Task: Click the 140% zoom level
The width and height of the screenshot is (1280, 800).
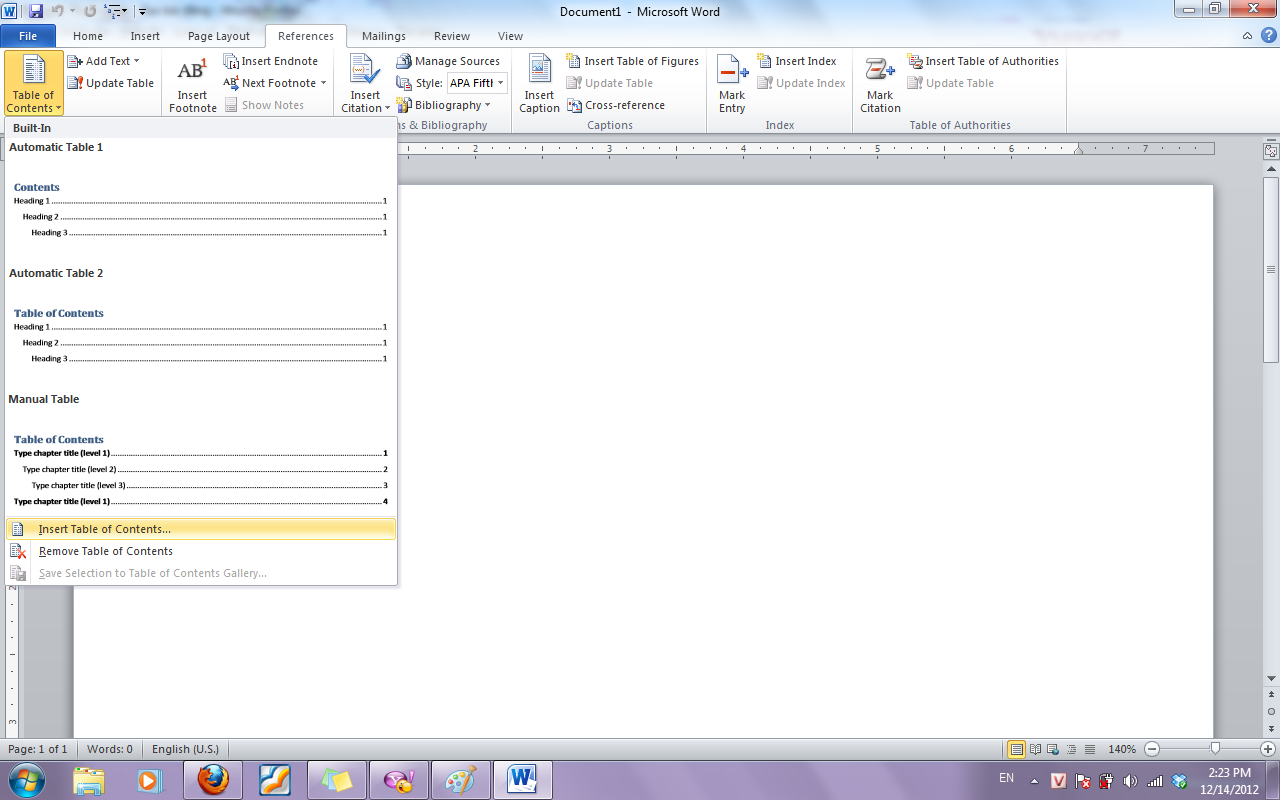Action: click(1122, 749)
